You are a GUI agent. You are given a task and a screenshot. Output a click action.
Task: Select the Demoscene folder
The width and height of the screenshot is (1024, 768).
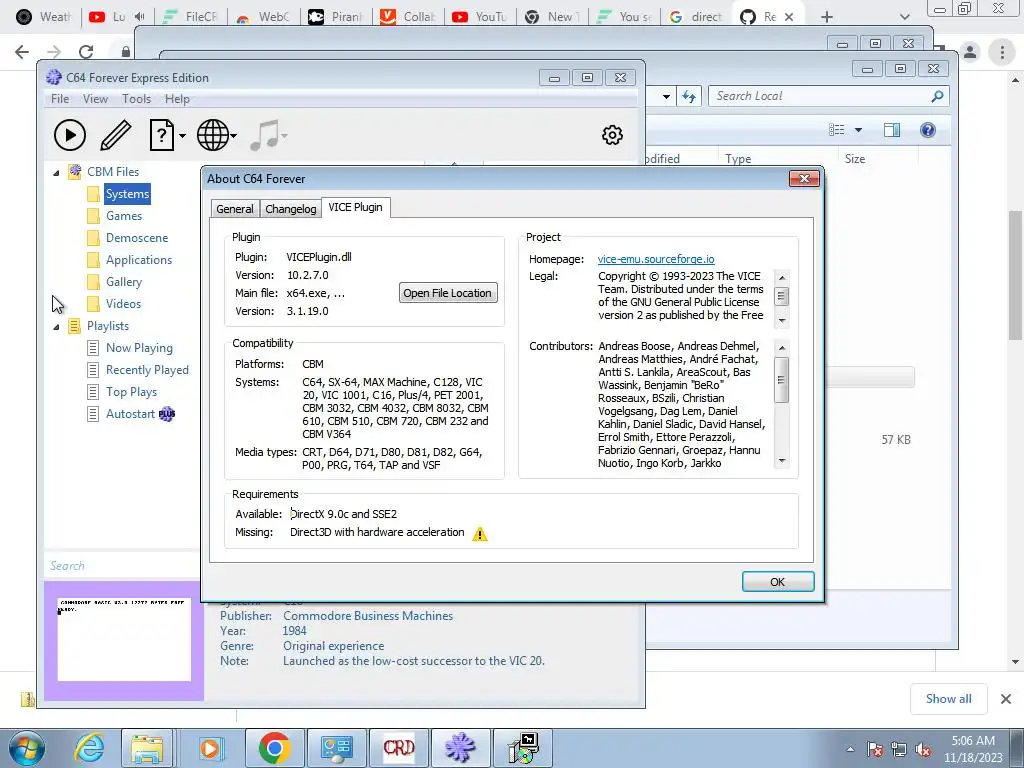click(x=136, y=238)
